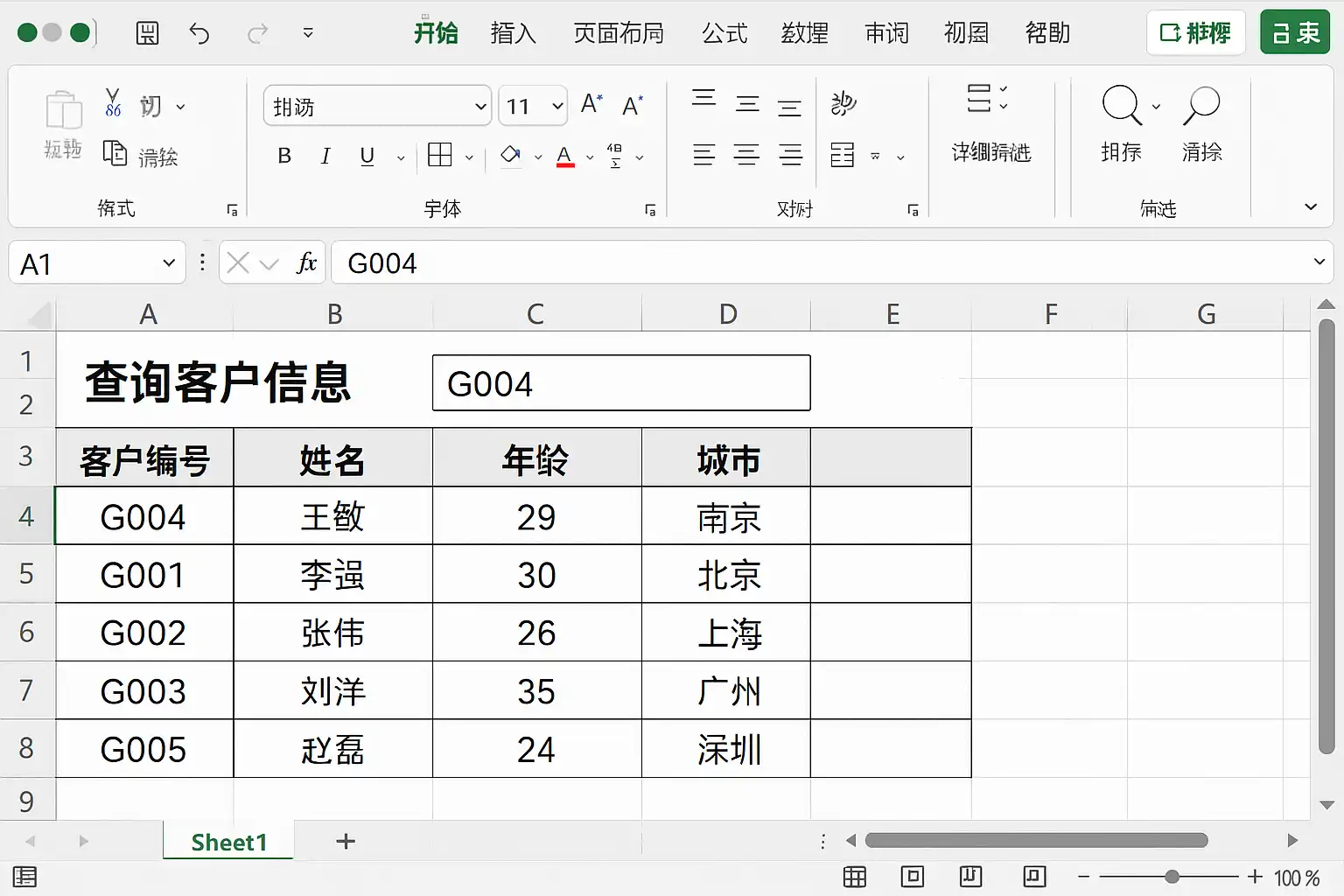Open the 插入 ribbon tab
Image resolution: width=1344 pixels, height=896 pixels.
(x=513, y=33)
